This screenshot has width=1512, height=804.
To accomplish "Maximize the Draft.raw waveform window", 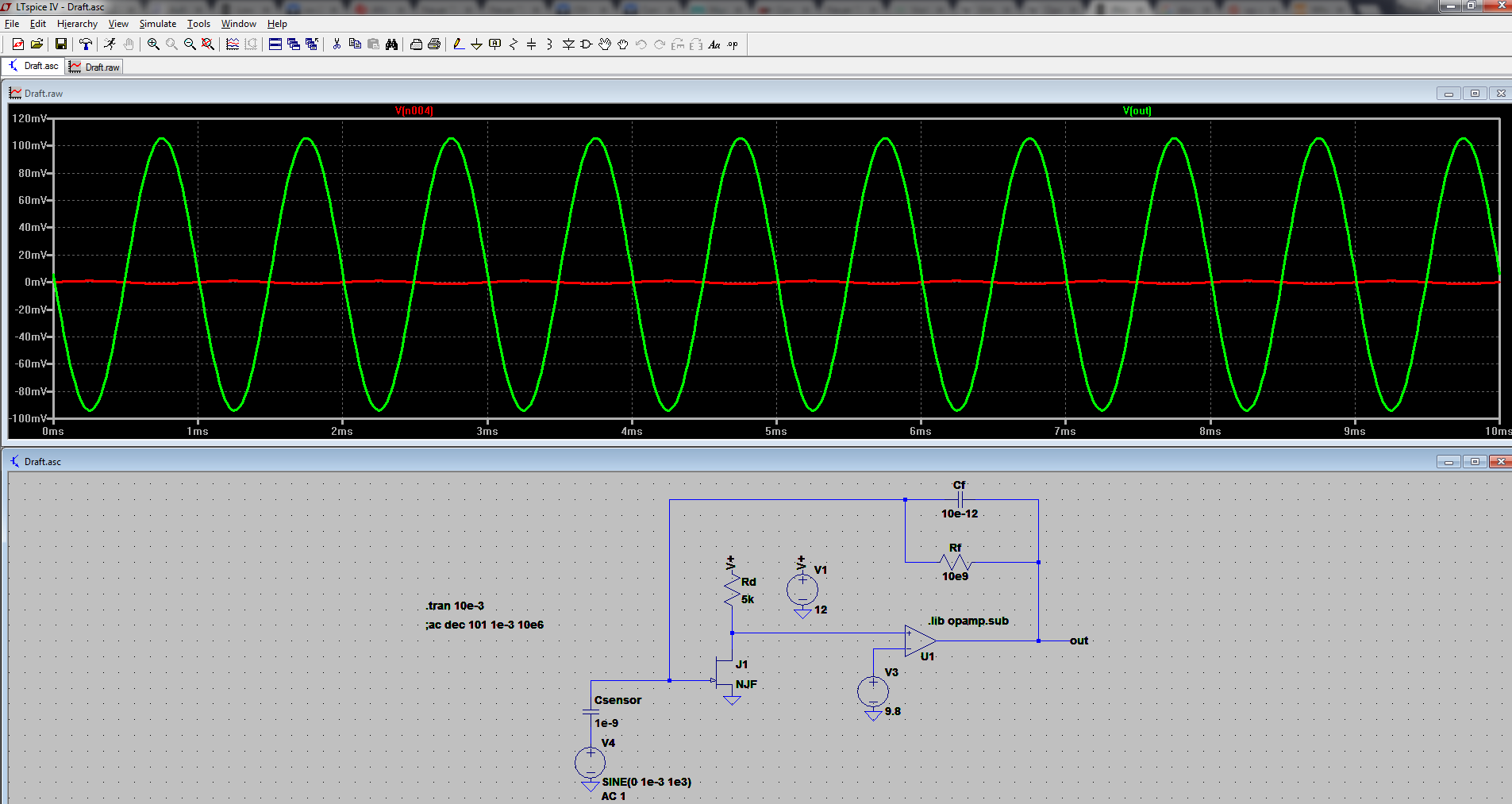I will tap(1475, 94).
